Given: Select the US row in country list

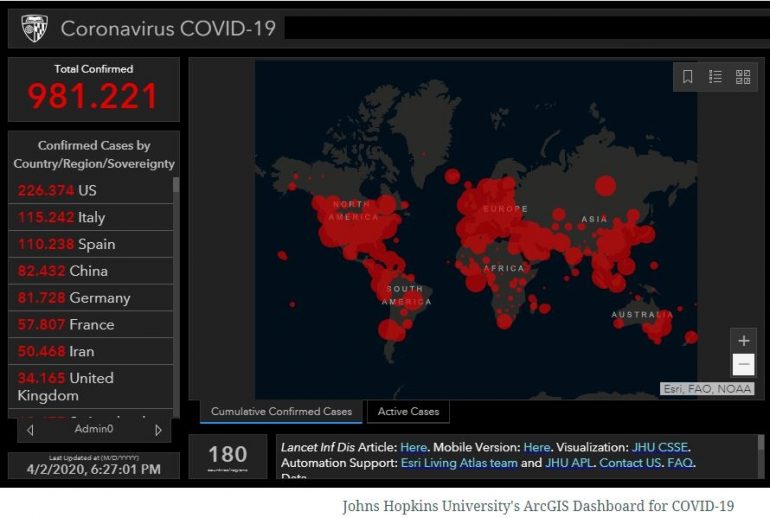Looking at the screenshot, I should pyautogui.click(x=91, y=191).
